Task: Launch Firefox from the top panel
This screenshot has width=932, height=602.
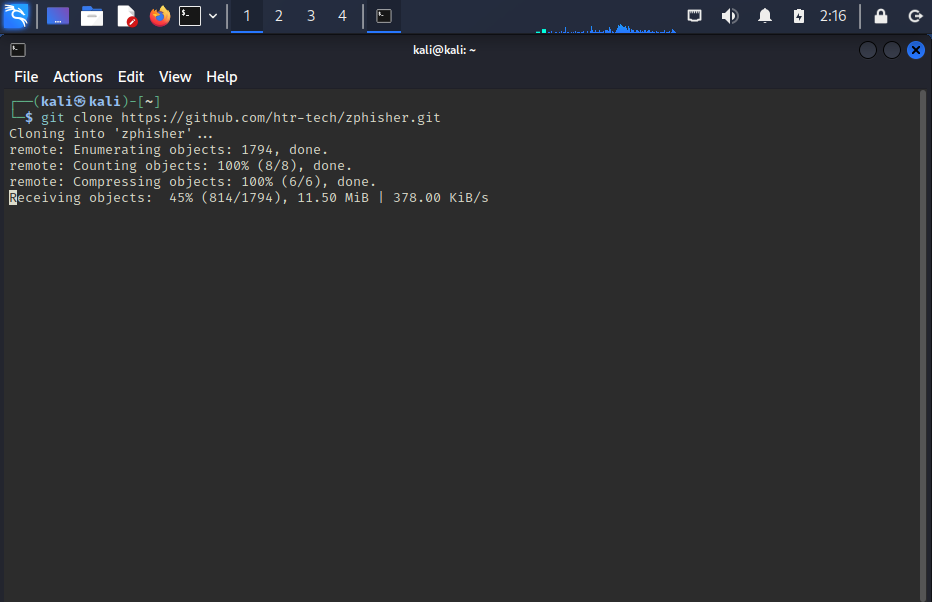Action: (x=160, y=16)
